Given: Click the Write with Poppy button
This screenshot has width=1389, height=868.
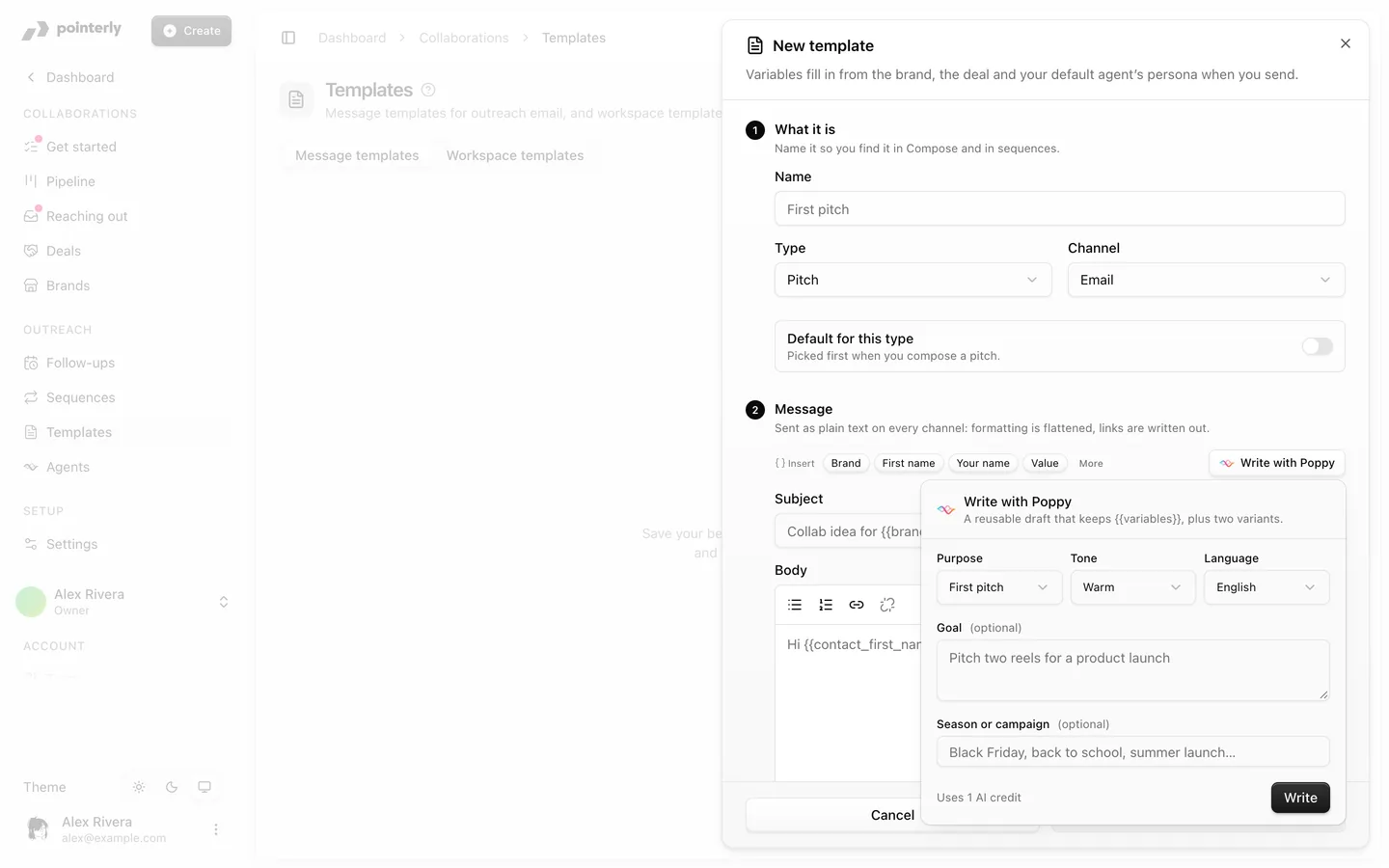Looking at the screenshot, I should 1277,463.
